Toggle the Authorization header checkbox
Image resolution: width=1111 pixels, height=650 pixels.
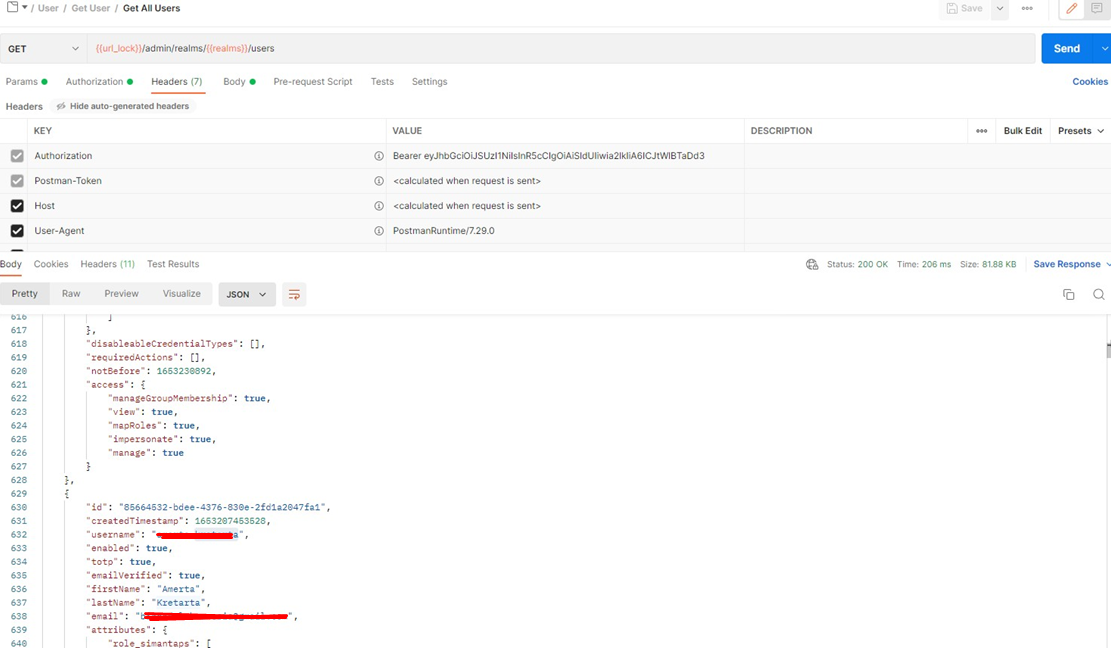pyautogui.click(x=17, y=156)
